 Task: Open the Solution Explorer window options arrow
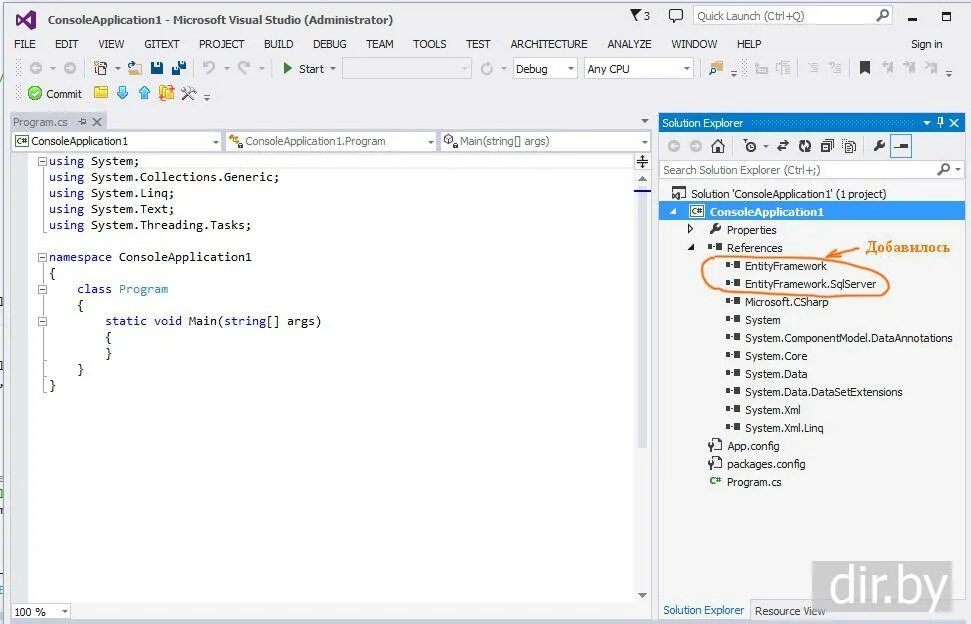pos(927,123)
